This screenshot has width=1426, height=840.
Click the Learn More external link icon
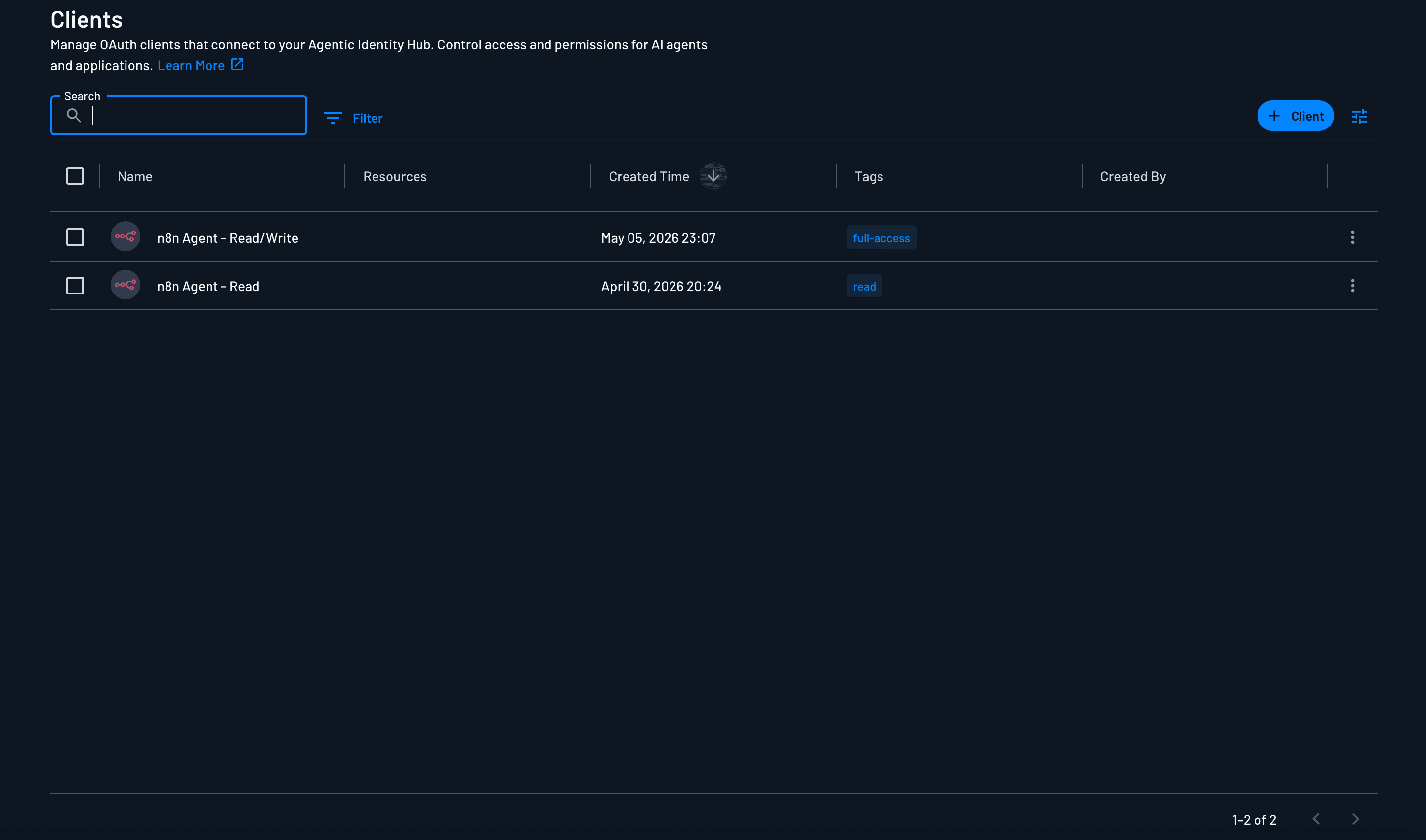[x=237, y=65]
